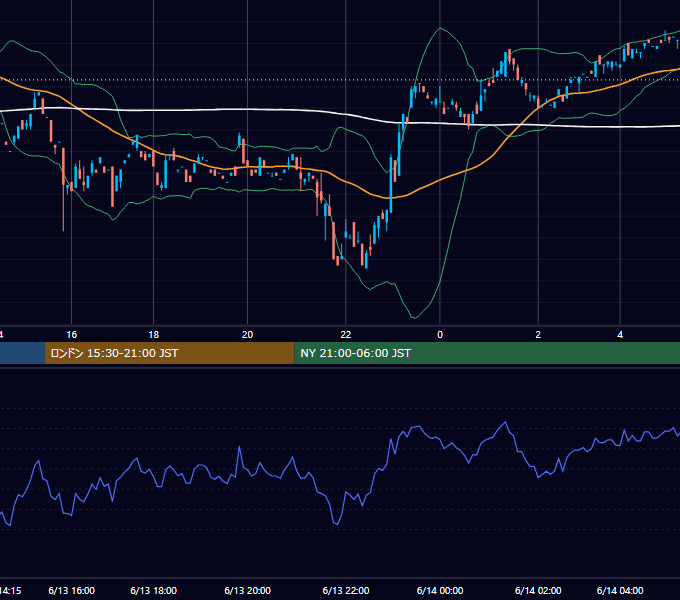The height and width of the screenshot is (600, 680).
Task: Click the 6/13 20:00 date label
Action: [x=247, y=590]
